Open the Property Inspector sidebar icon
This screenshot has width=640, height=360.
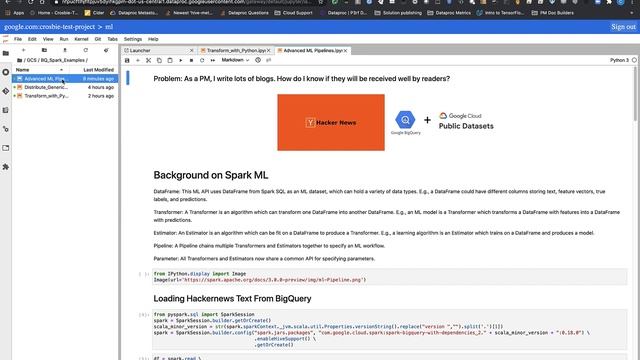tap(6, 129)
